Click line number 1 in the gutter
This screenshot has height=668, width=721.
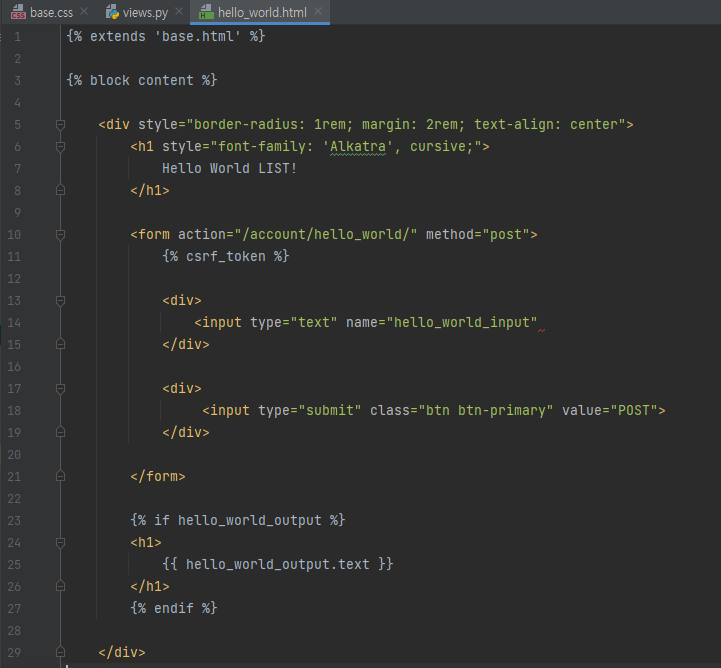17,37
